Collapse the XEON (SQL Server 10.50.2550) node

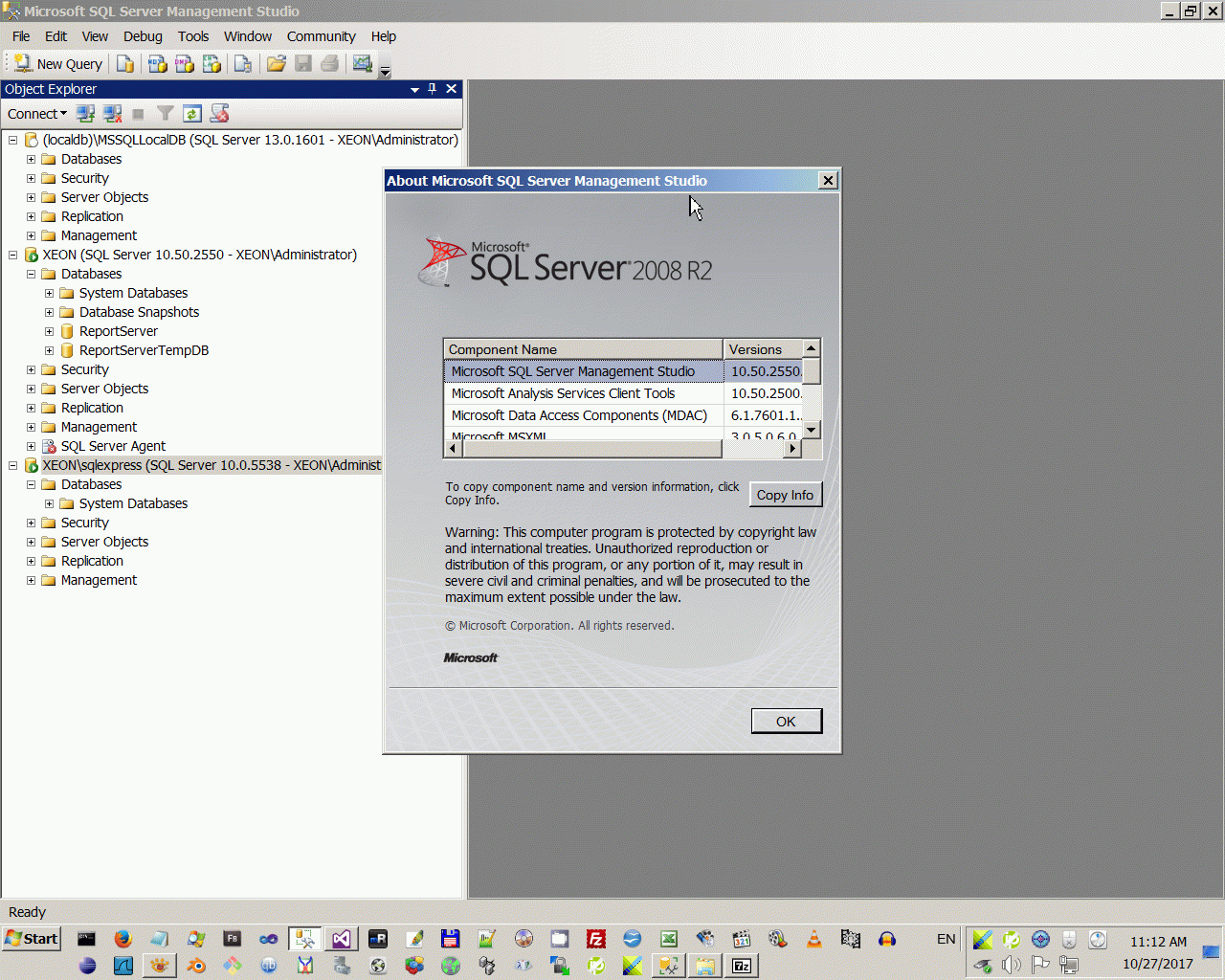(12, 255)
